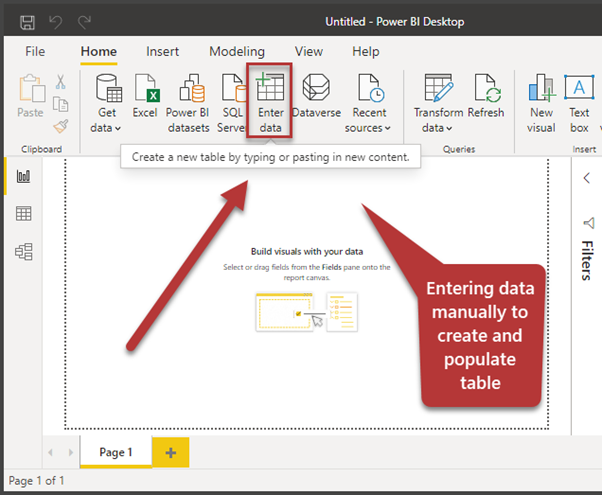
Task: Click the Cut scissors icon
Action: point(60,81)
